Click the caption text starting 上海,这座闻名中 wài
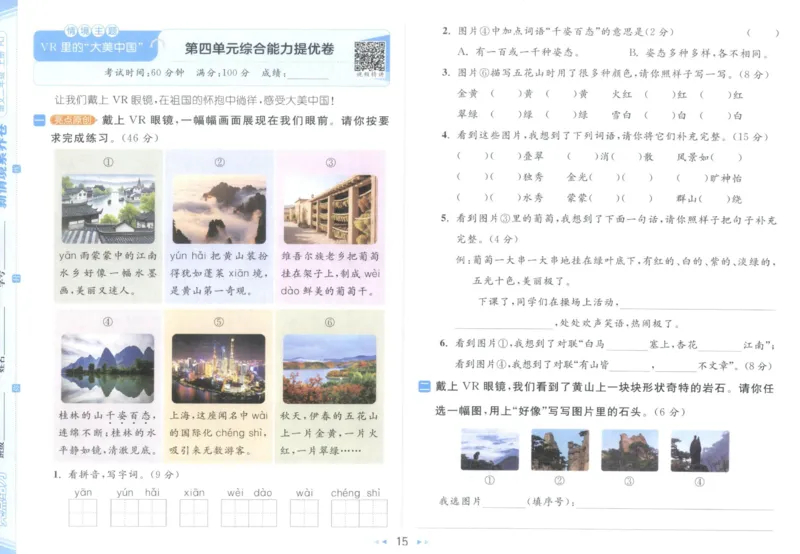 point(218,433)
